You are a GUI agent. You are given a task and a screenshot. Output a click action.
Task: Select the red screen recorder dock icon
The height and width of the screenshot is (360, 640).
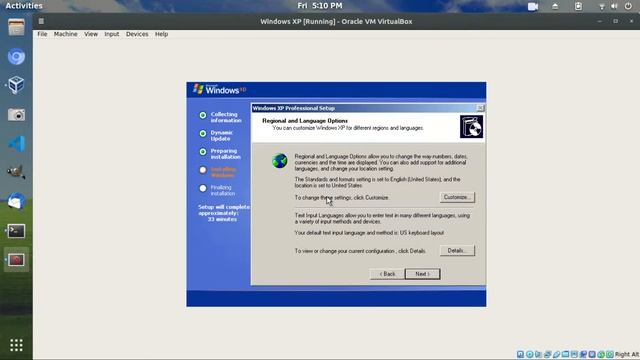(x=16, y=260)
